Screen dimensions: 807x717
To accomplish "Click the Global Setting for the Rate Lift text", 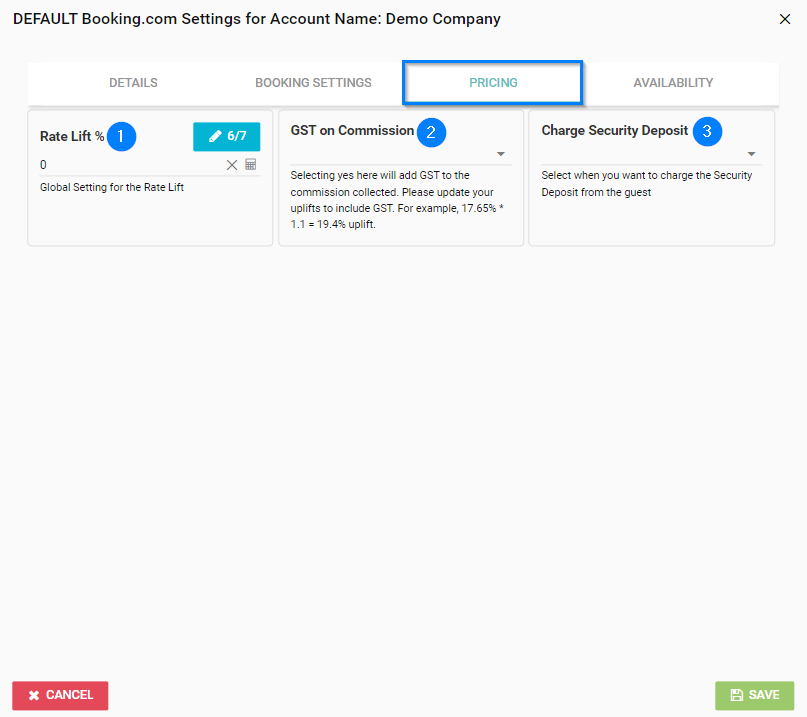I will [112, 187].
